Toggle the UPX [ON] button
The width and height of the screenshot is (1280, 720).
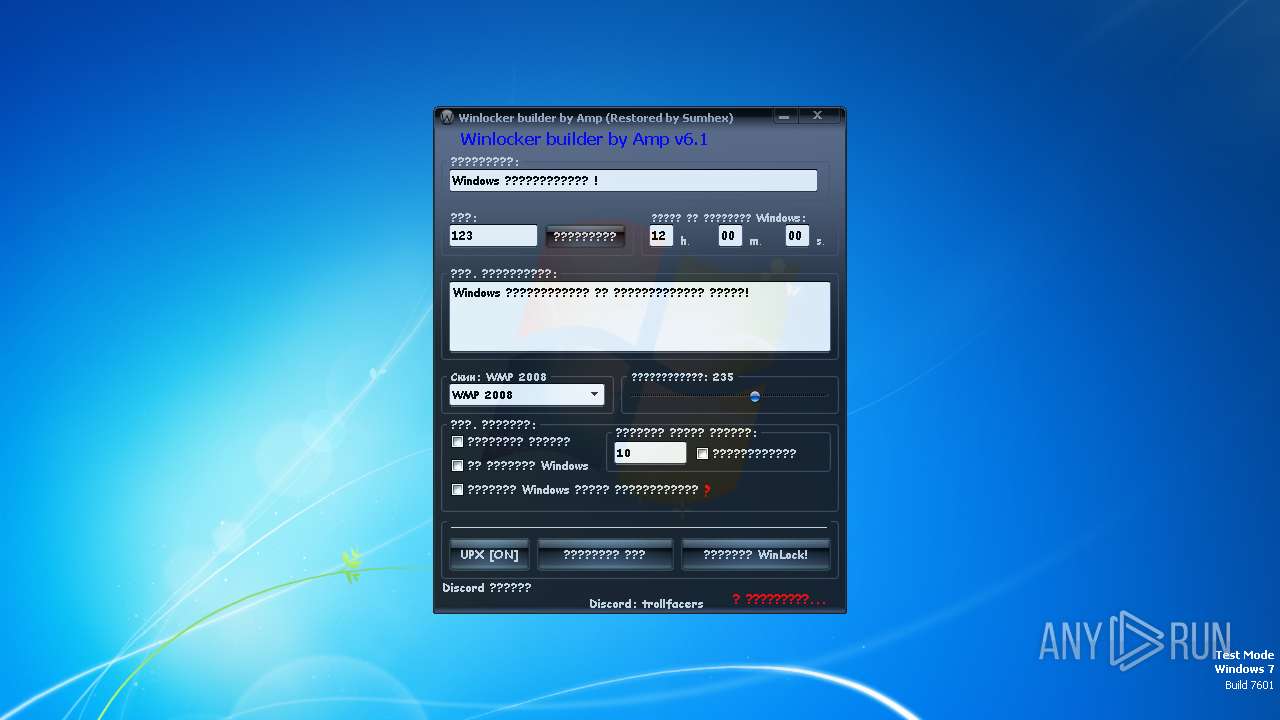pyautogui.click(x=489, y=555)
